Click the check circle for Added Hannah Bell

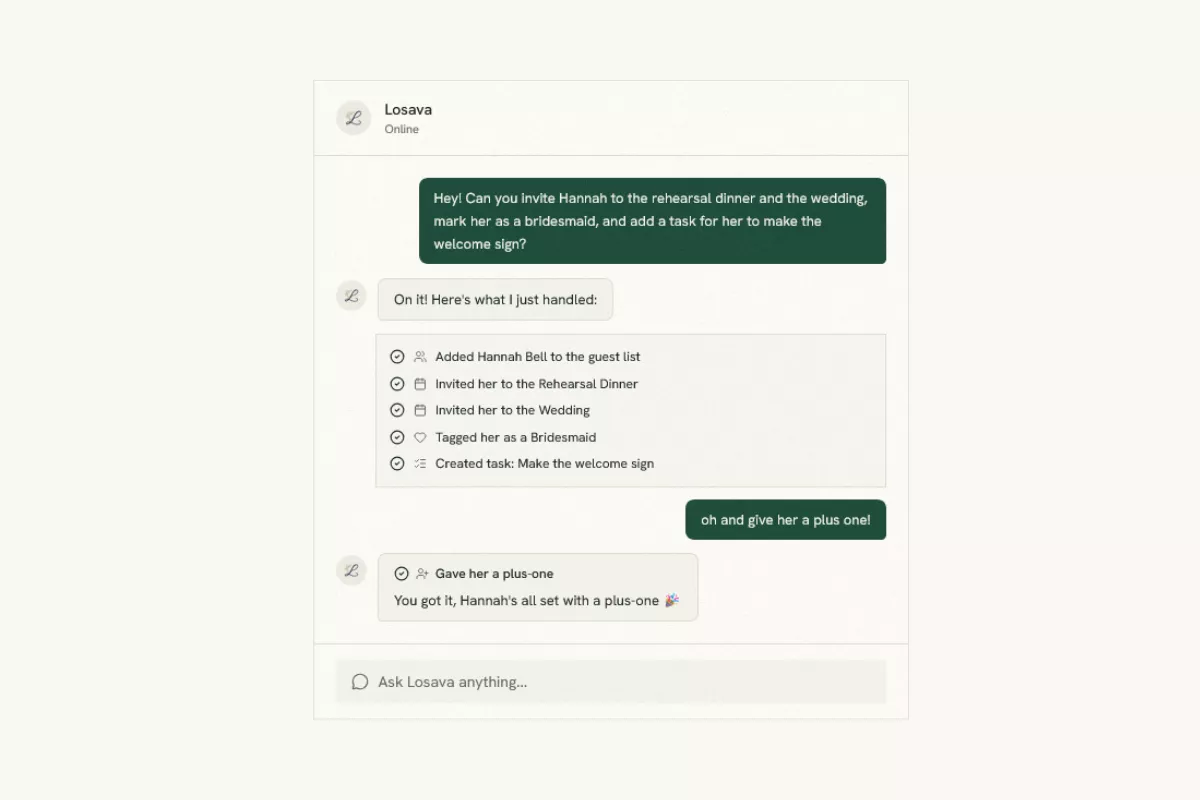397,357
